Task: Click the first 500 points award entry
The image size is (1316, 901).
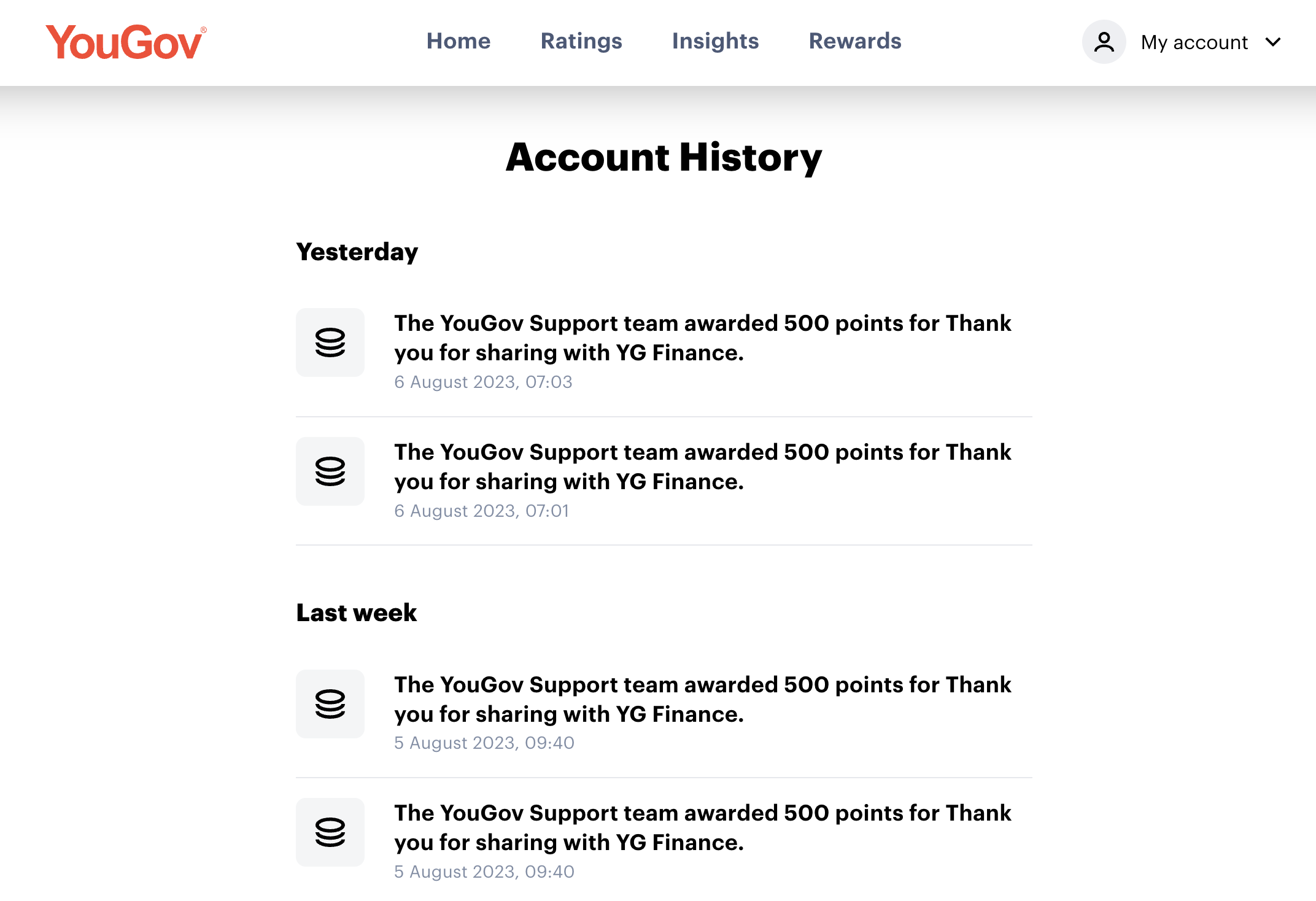Action: (702, 338)
